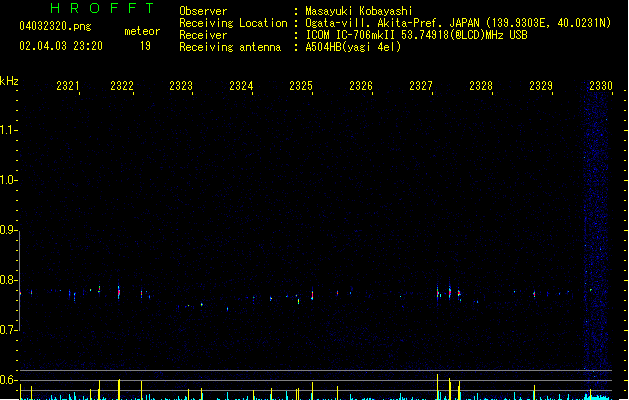Image resolution: width=629 pixels, height=400 pixels.
Task: Click the 0.8 kHz axis label
Action: point(8,280)
